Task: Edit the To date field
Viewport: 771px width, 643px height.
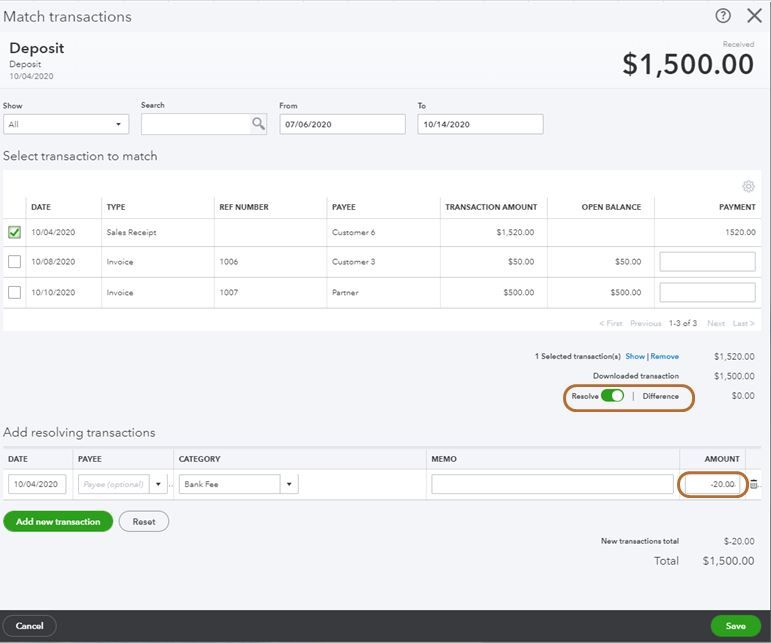Action: click(x=480, y=124)
